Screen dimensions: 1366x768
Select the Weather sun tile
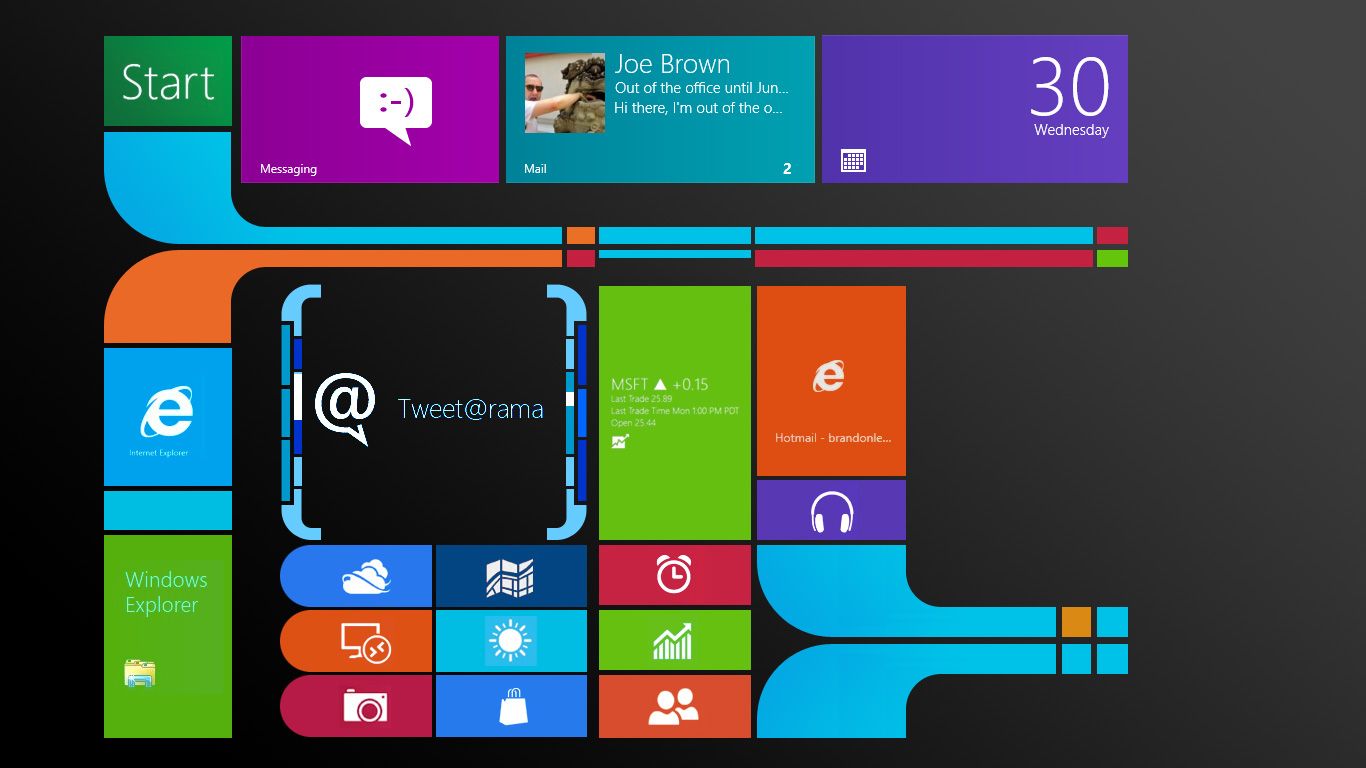coord(511,641)
